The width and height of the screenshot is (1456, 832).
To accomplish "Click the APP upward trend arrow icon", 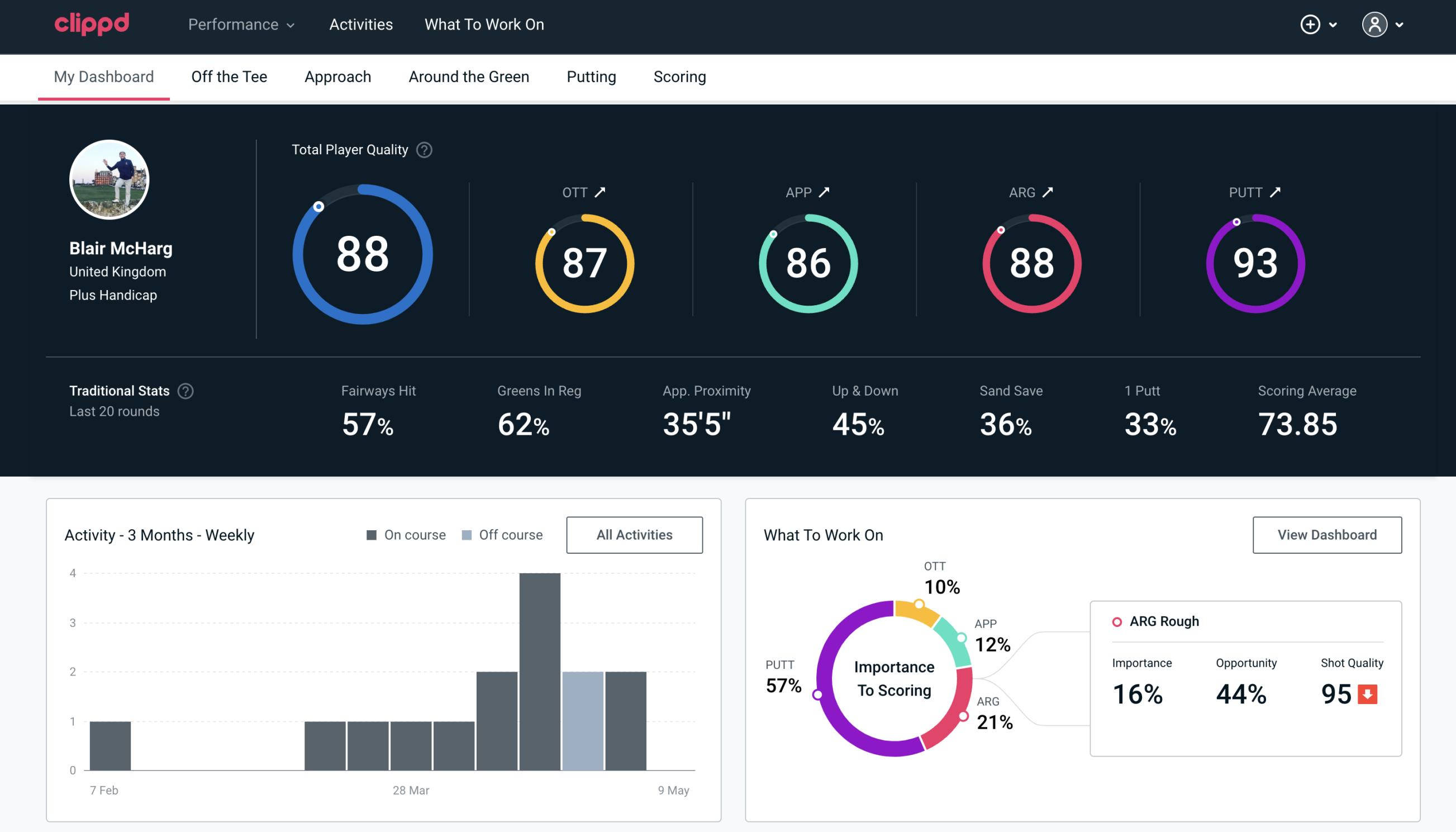I will [826, 192].
